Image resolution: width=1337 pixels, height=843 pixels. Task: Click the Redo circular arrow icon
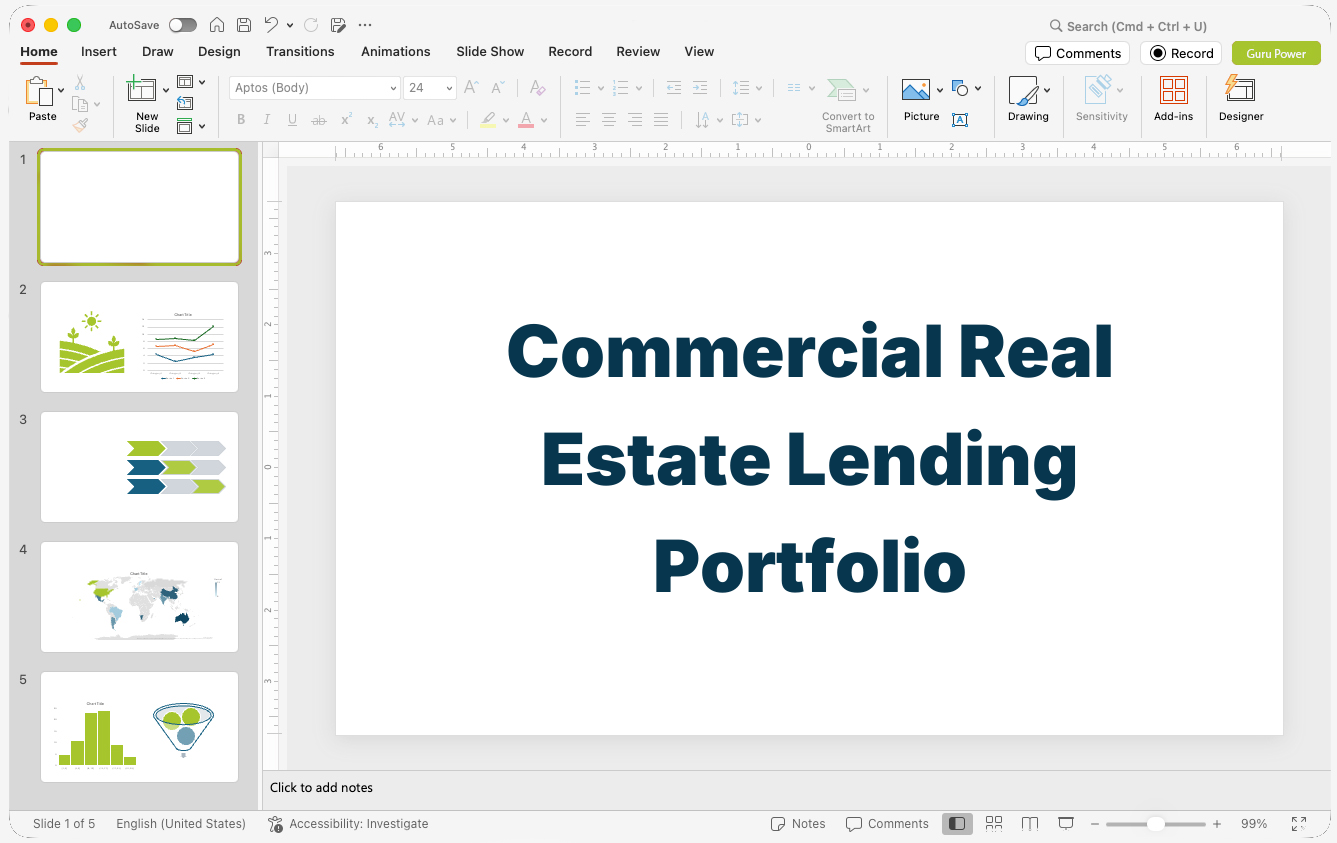(311, 25)
